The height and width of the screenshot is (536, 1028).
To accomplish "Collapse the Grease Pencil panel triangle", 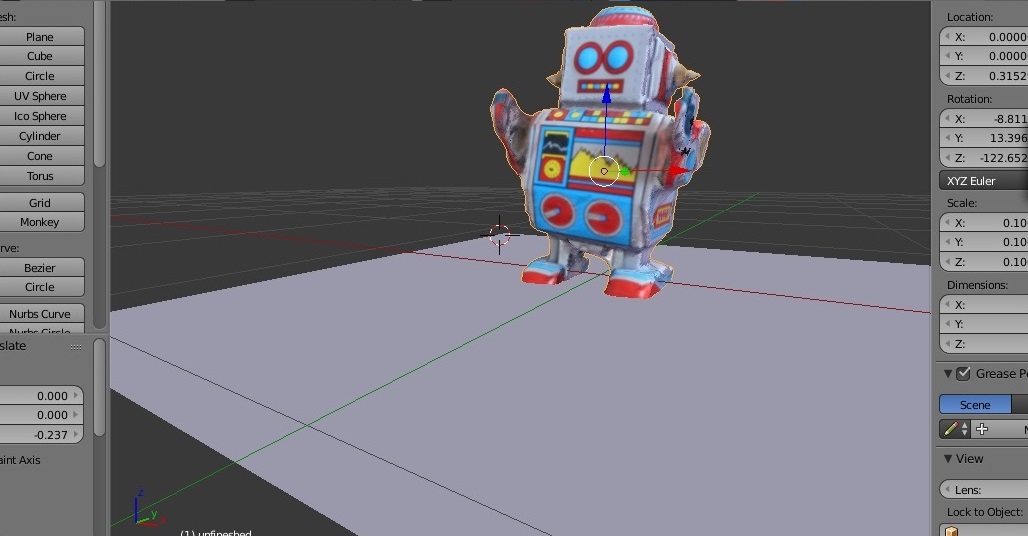I will (x=947, y=374).
